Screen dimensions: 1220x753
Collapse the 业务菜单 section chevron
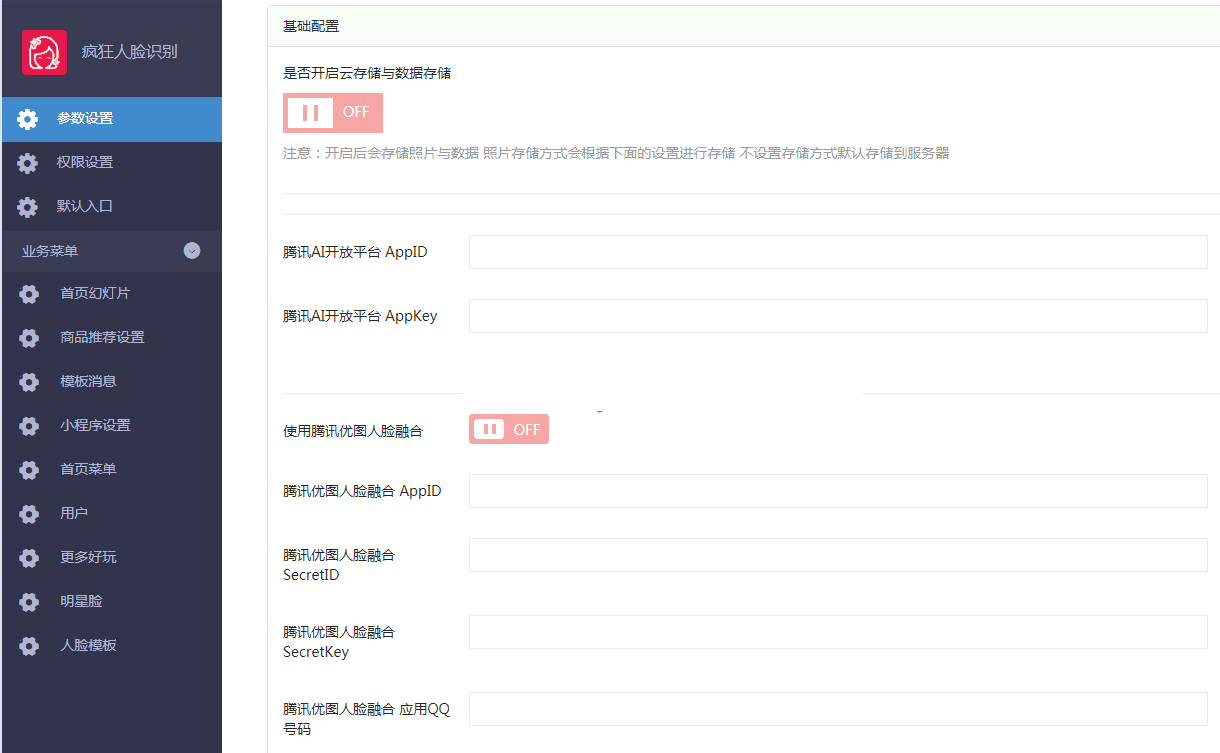[x=192, y=251]
